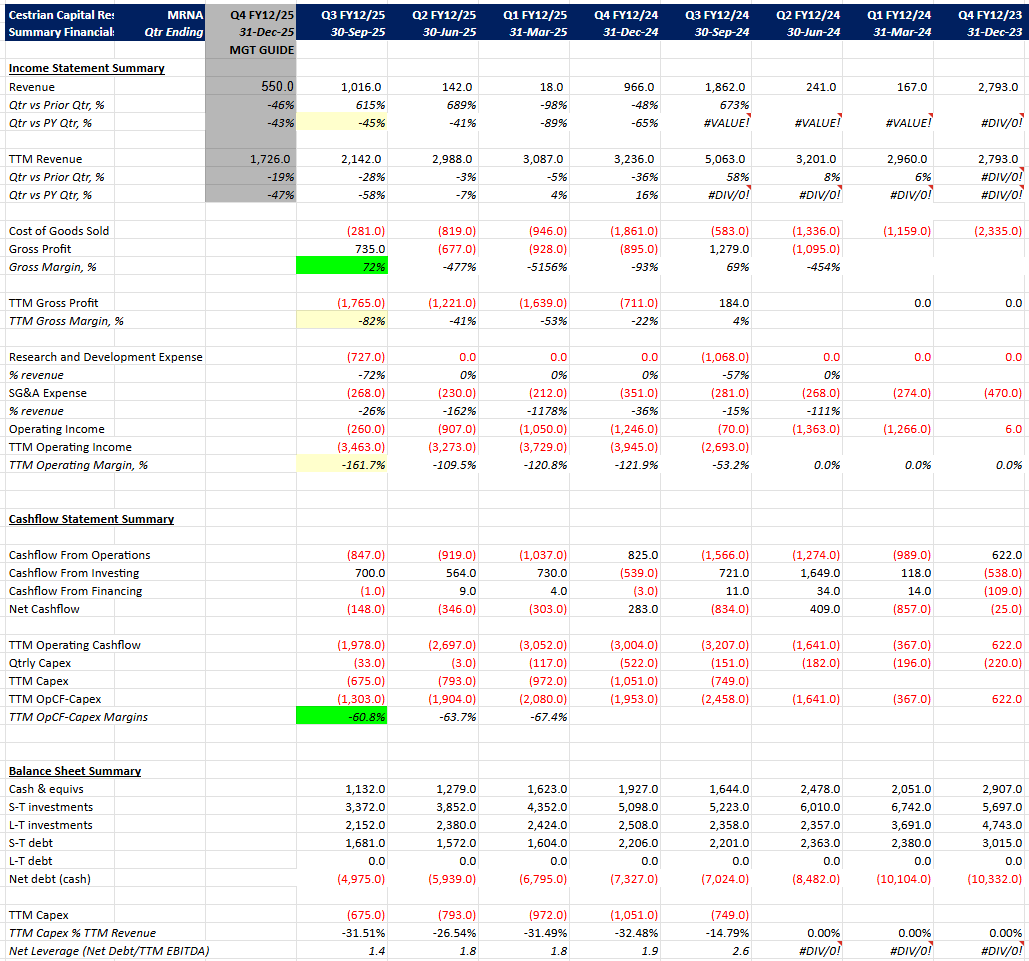Click the 30-Jun-25 date header
Viewport: 1029px width, 961px height.
[x=450, y=32]
